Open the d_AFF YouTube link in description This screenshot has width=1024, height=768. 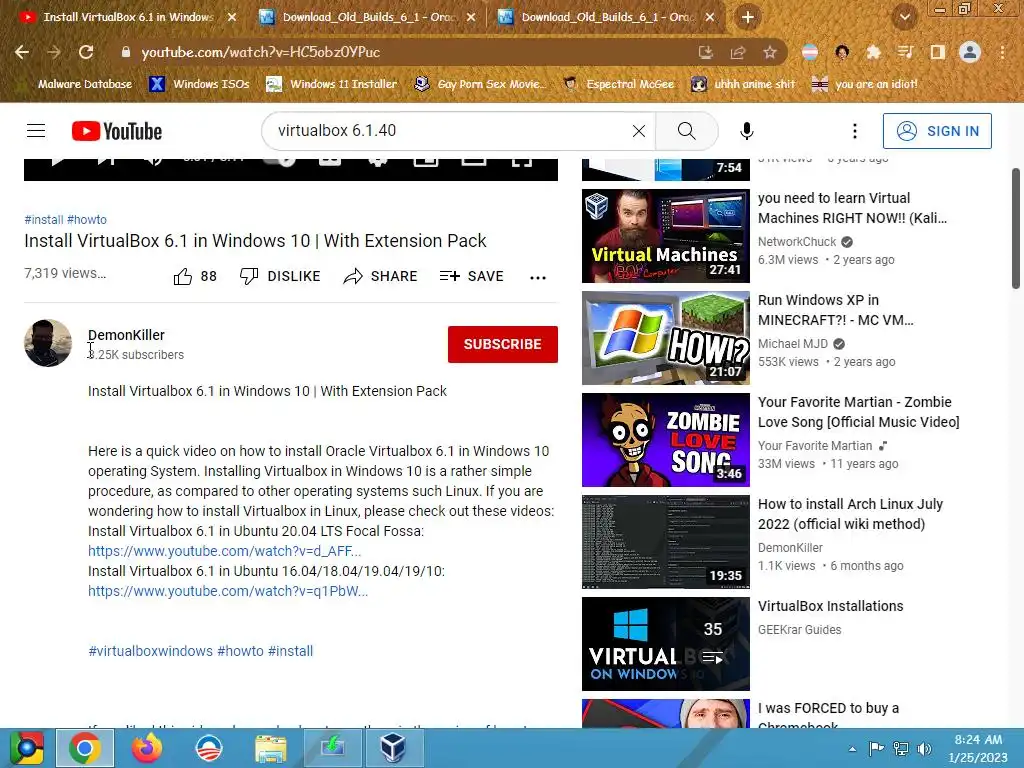pyautogui.click(x=225, y=551)
